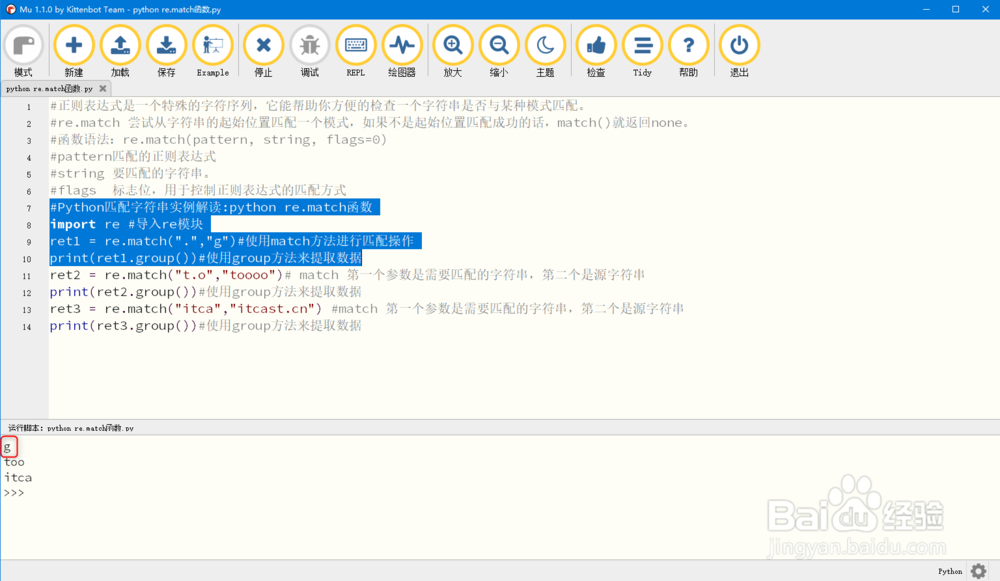The height and width of the screenshot is (581, 1000).
Task: Click output line 'itca' in the runner
Action: [18, 478]
